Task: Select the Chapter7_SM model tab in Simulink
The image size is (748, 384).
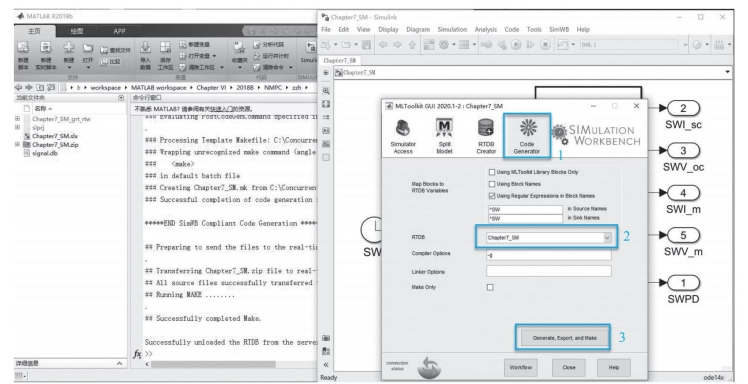Action: pos(340,61)
